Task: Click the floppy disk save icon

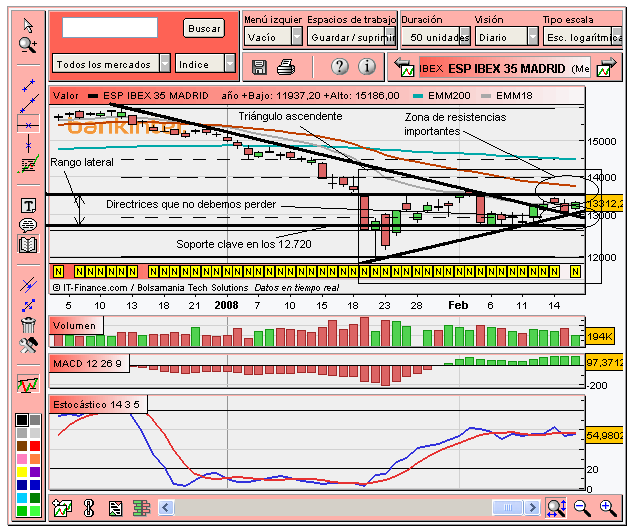Action: point(259,67)
